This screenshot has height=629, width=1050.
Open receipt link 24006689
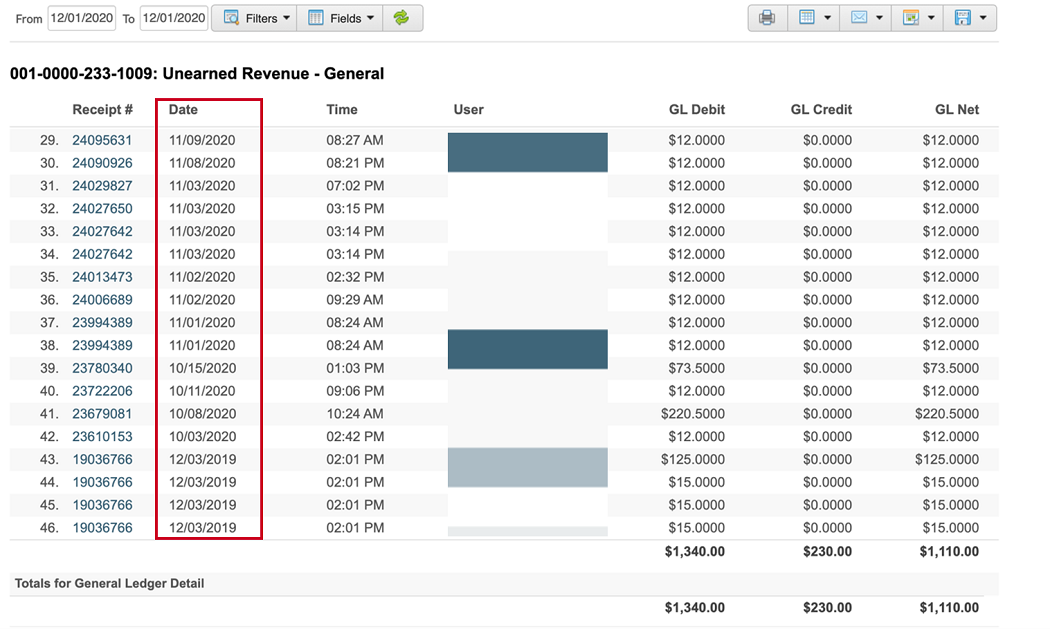click(102, 299)
